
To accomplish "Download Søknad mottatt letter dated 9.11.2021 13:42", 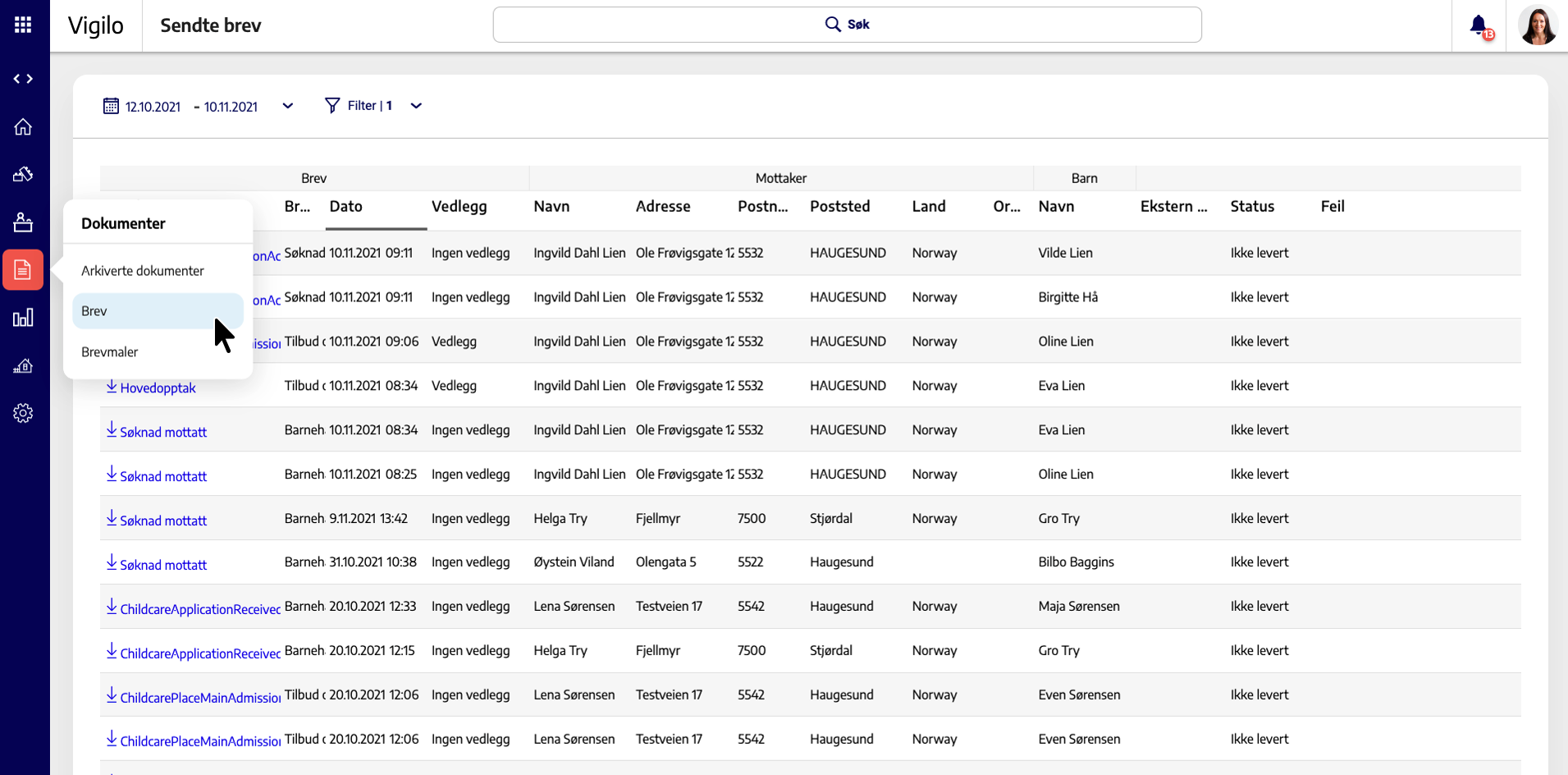I will coord(112,518).
